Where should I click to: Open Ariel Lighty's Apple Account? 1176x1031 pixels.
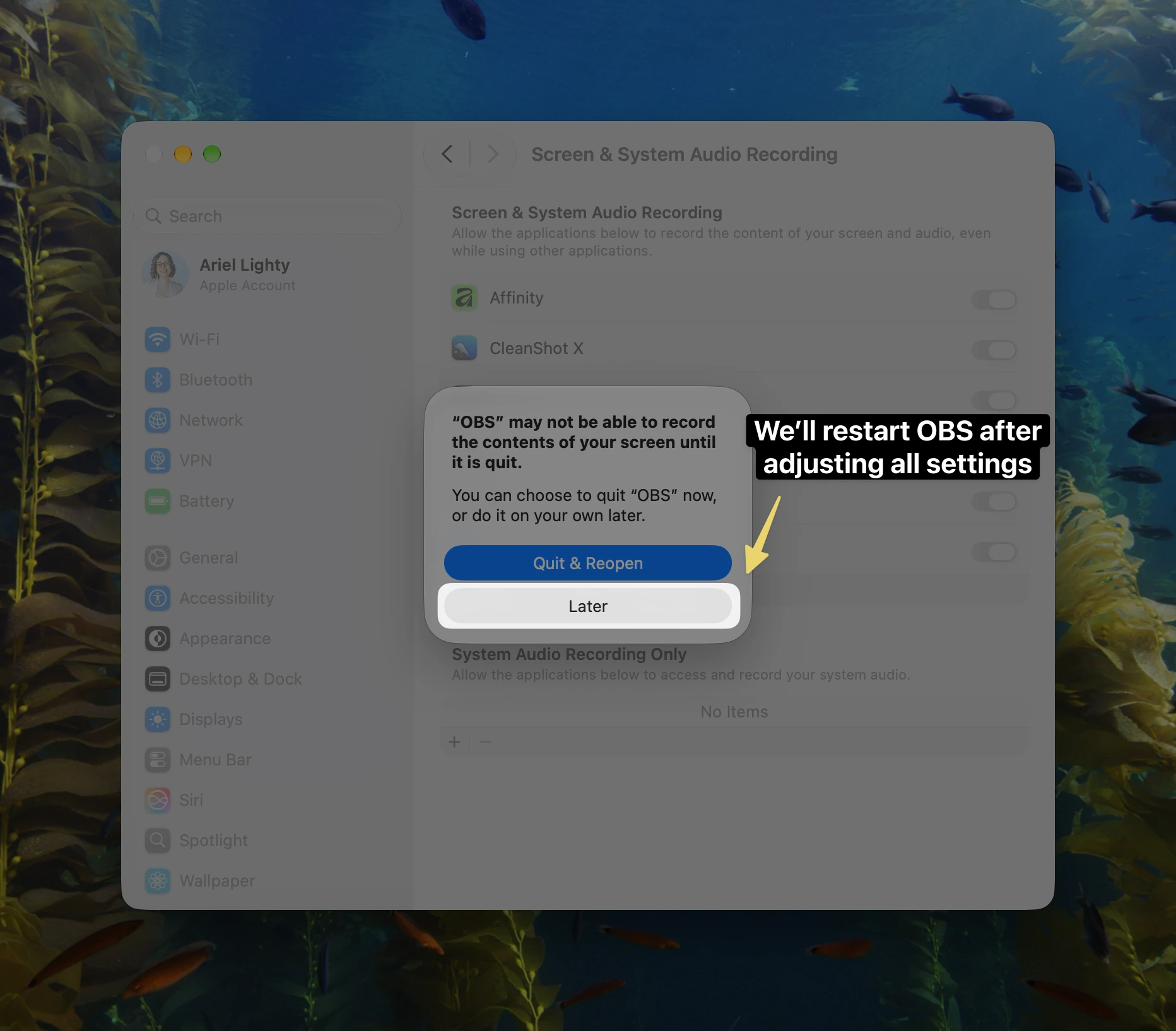coord(220,274)
